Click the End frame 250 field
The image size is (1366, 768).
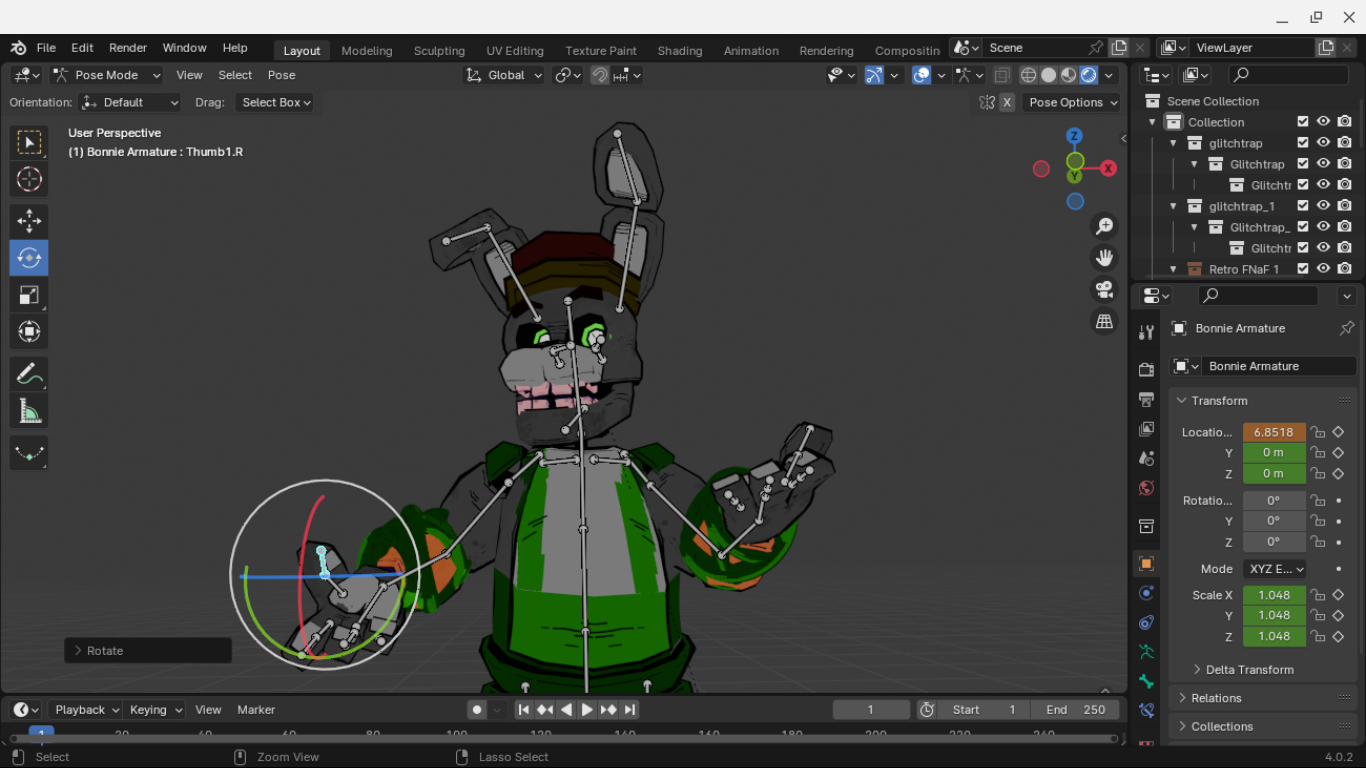coord(1075,710)
